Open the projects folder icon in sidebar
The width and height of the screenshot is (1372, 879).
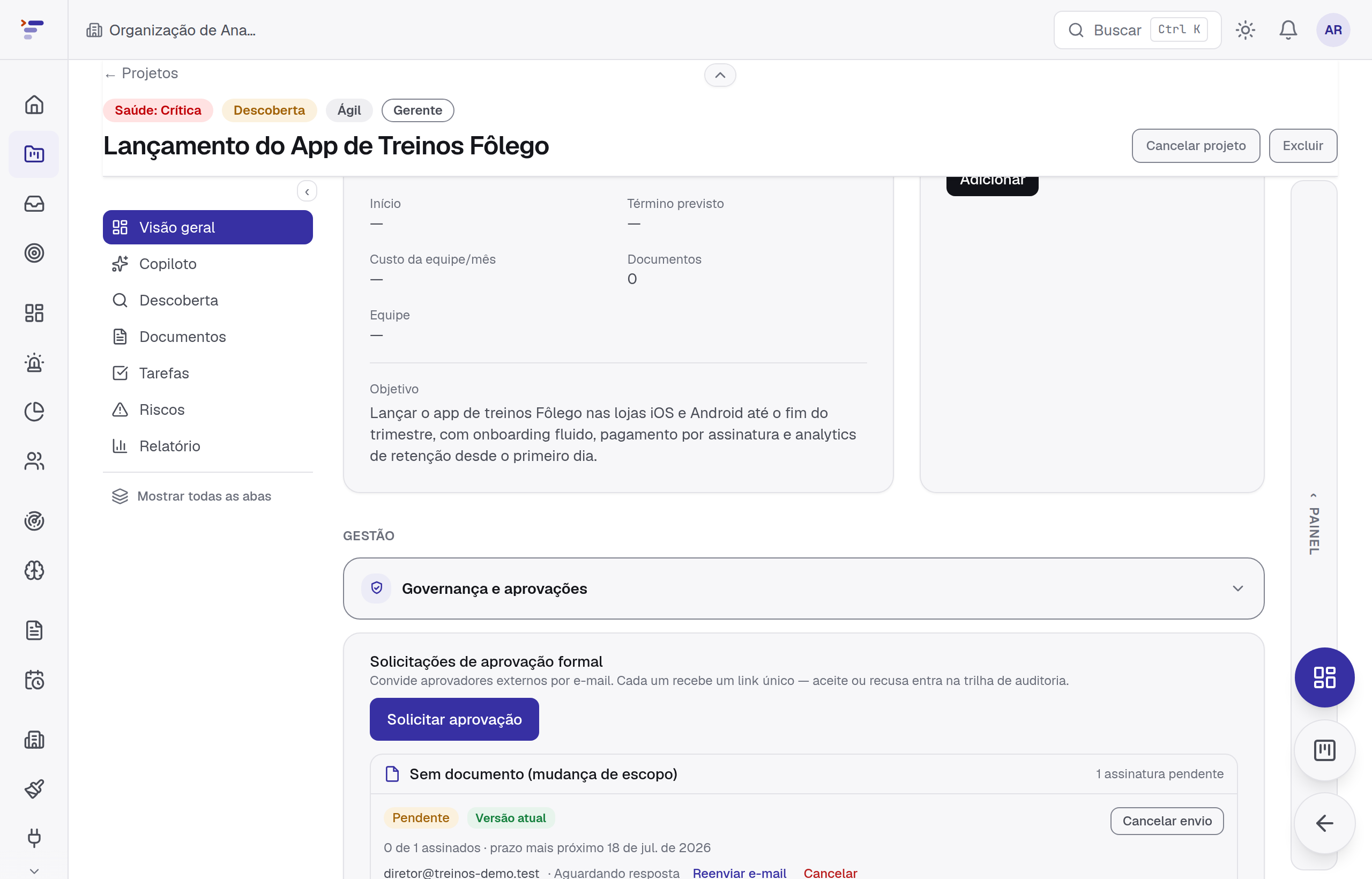pyautogui.click(x=34, y=154)
